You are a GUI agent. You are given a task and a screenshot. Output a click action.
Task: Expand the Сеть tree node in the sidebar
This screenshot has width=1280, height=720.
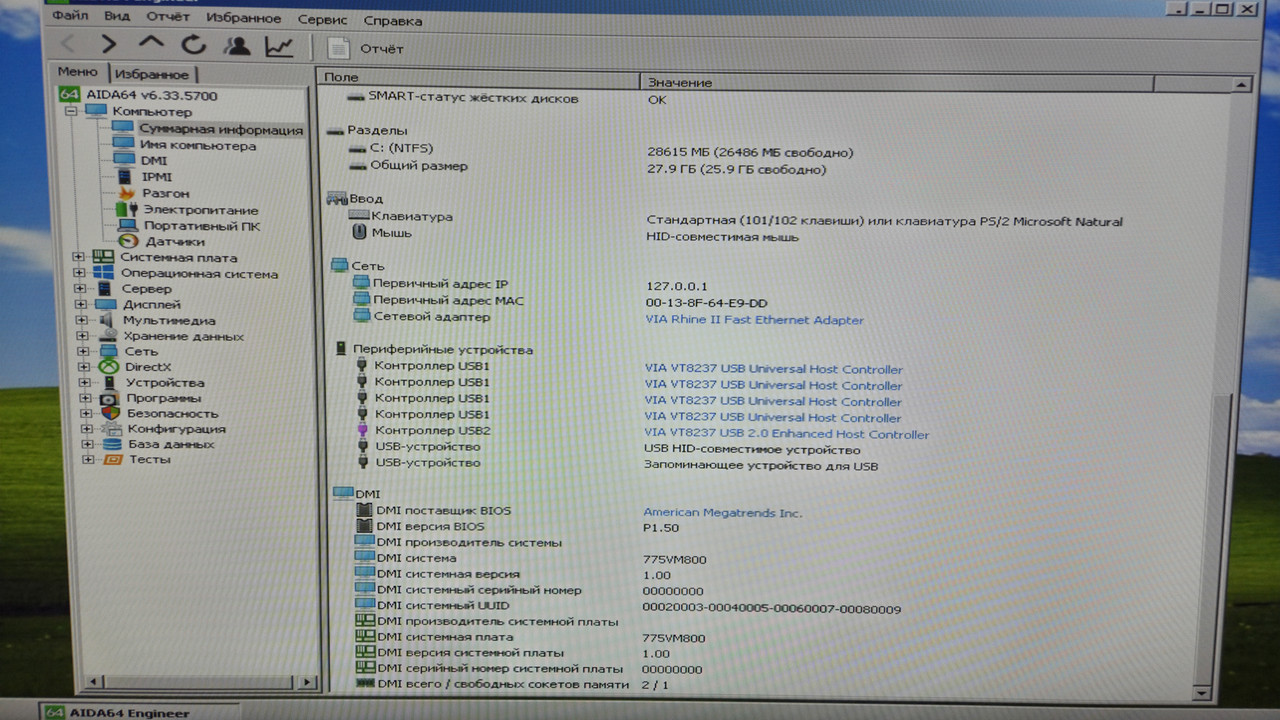(x=82, y=352)
